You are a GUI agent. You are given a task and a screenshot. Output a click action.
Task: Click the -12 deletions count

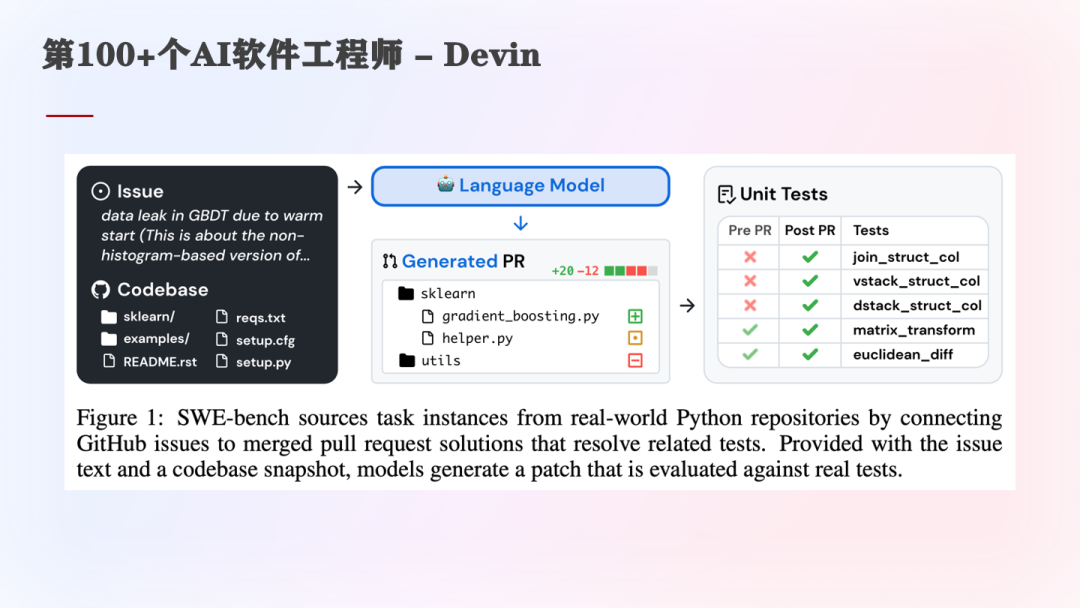coord(588,271)
